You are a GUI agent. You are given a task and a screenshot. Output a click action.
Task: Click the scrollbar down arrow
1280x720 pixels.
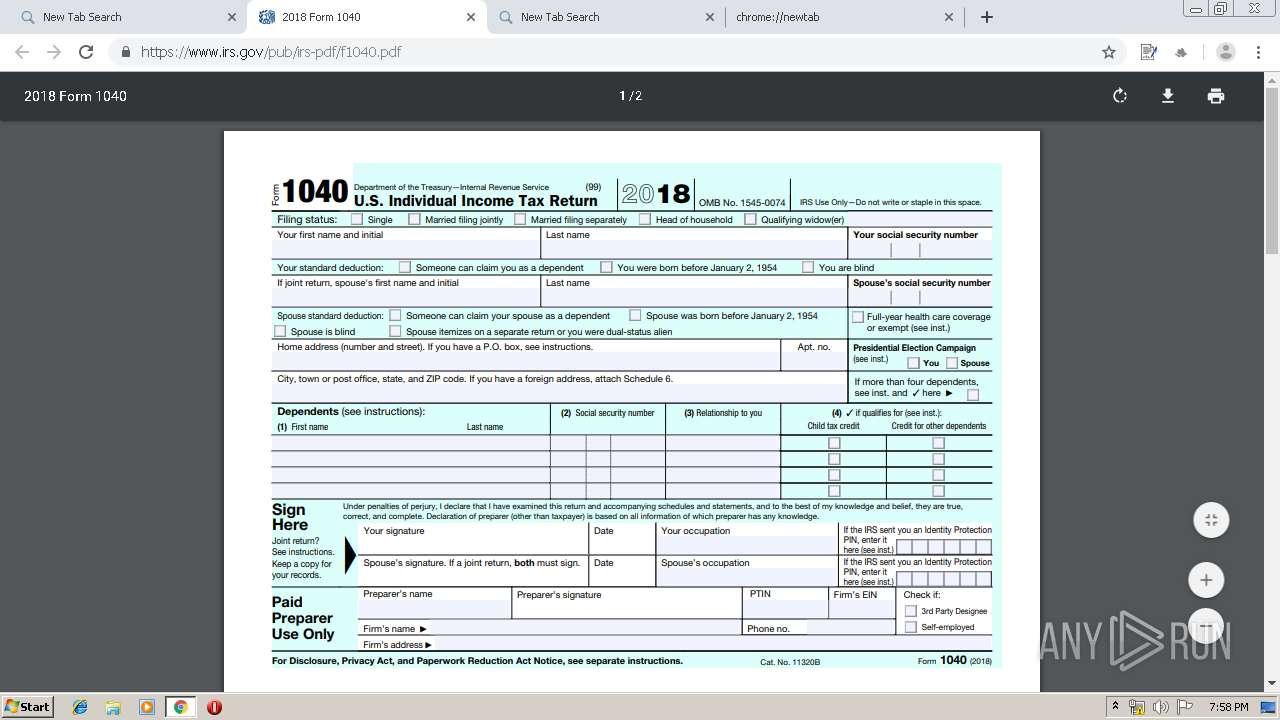1272,683
